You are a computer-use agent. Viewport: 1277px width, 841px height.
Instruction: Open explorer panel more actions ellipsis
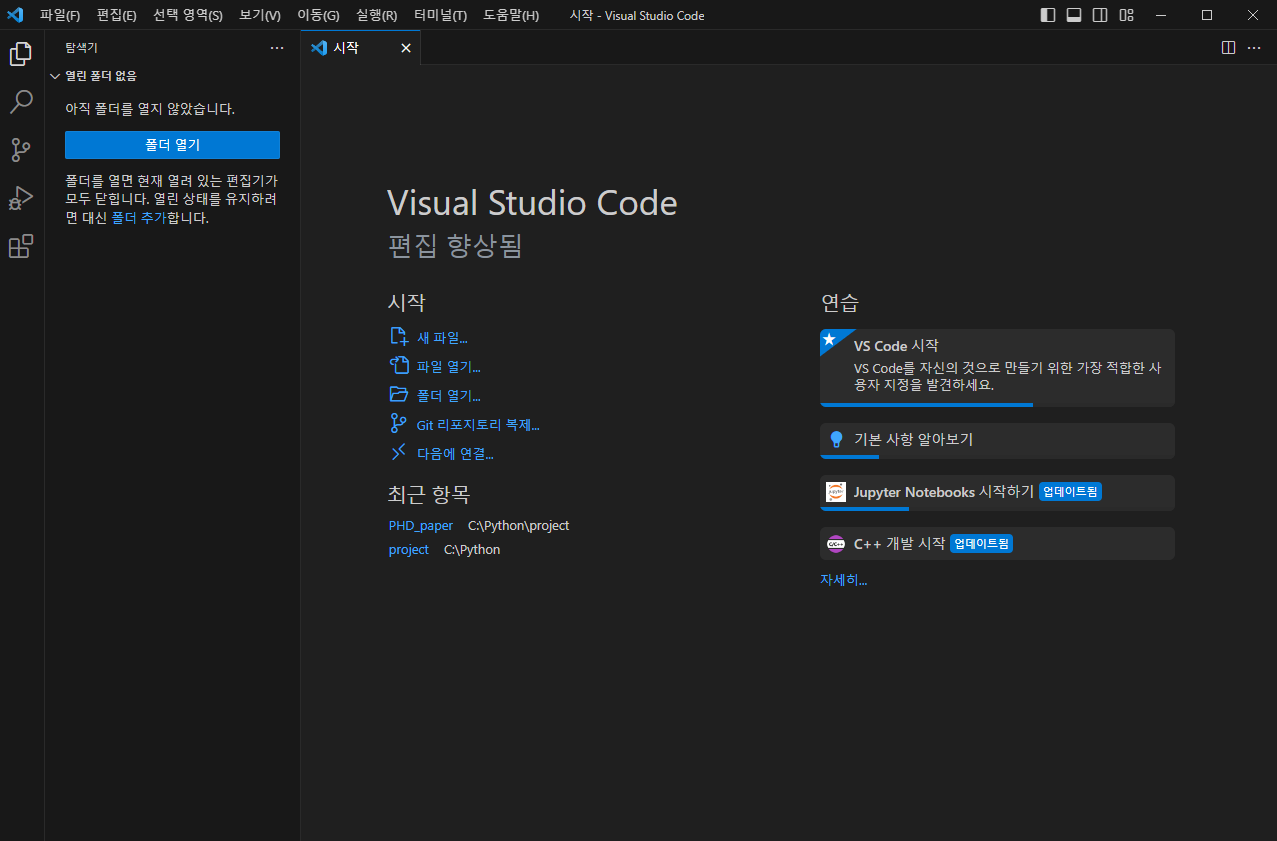click(x=277, y=47)
